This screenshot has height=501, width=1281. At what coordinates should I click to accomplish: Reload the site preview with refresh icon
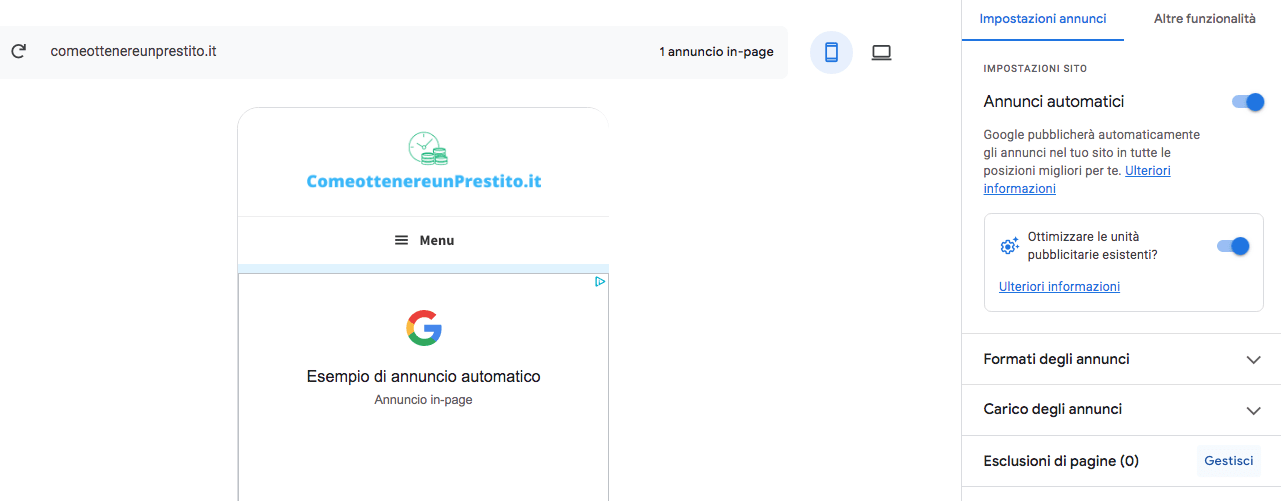pyautogui.click(x=18, y=51)
